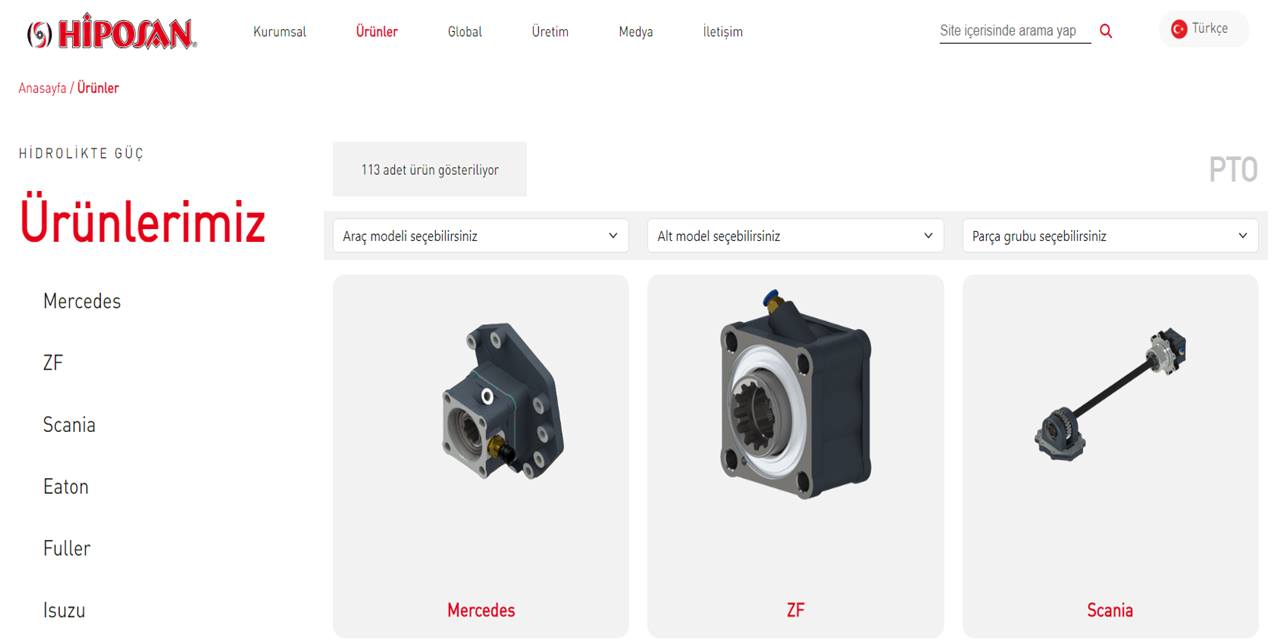This screenshot has width=1280, height=640.
Task: Focus the site search input field
Action: pyautogui.click(x=1015, y=31)
